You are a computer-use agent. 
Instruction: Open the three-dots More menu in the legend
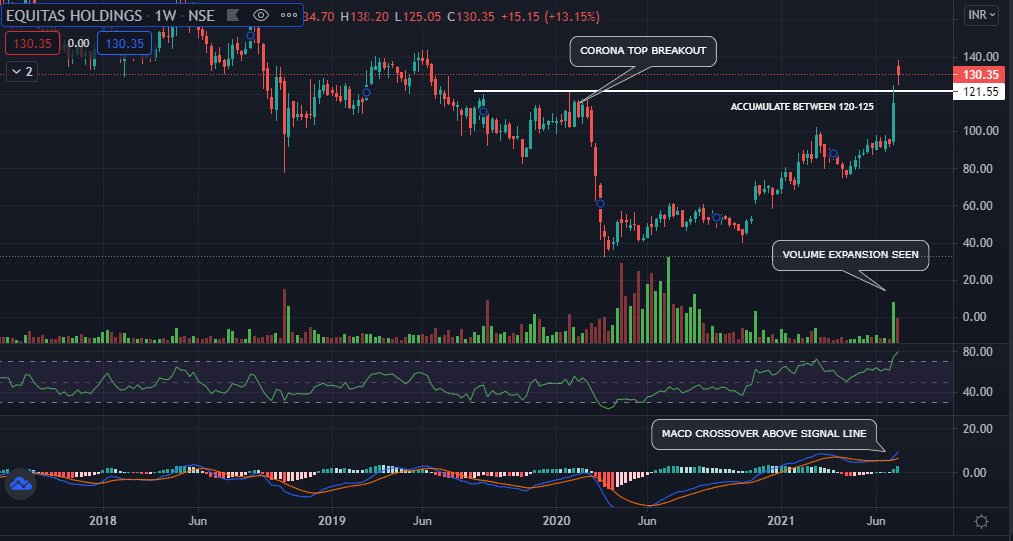287,16
